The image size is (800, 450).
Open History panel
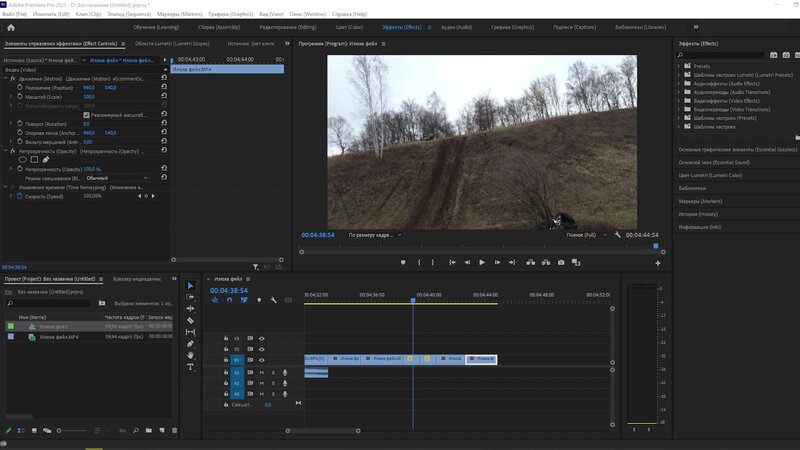(x=698, y=214)
